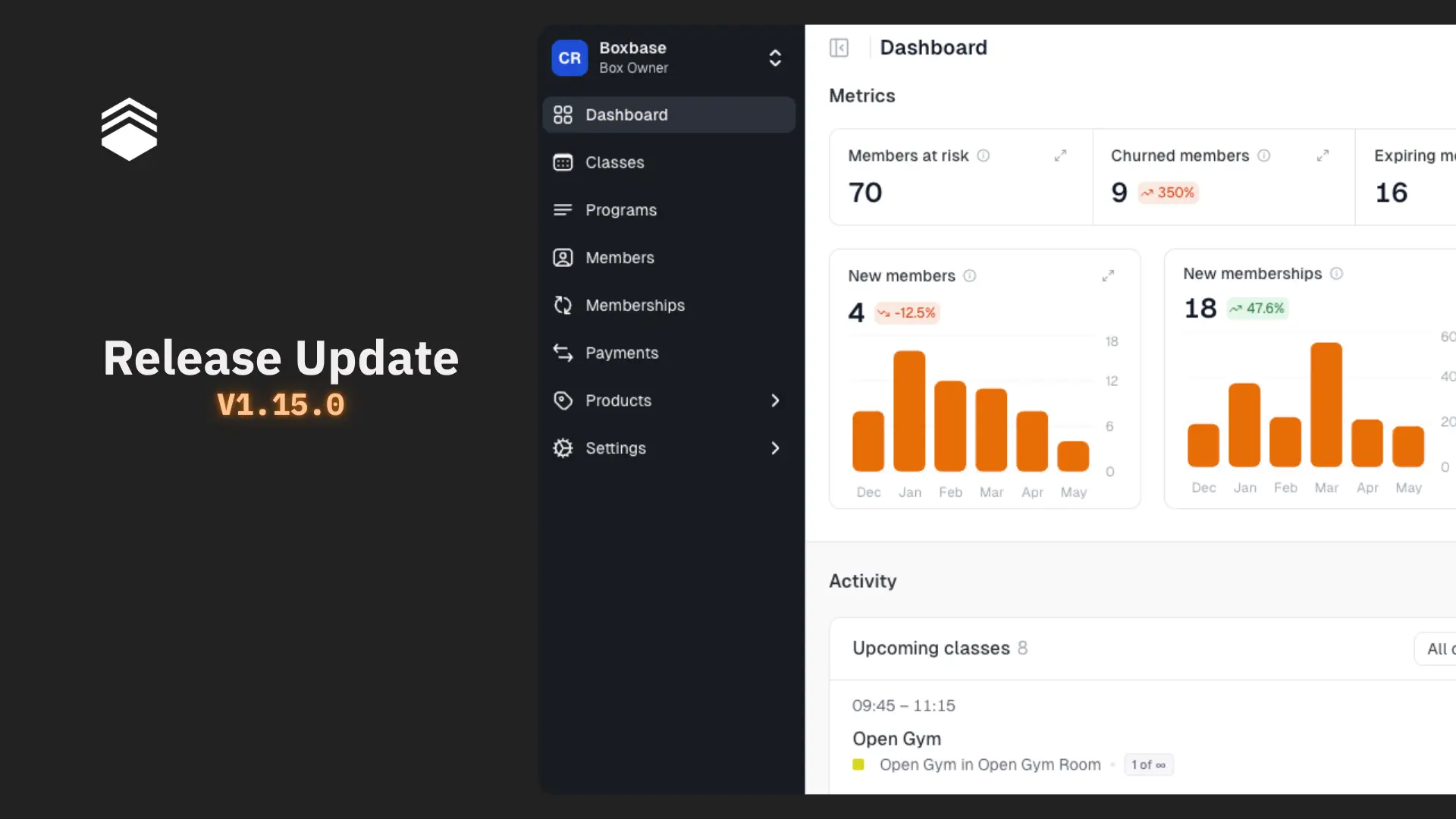Select Memberships in the sidebar navigation
Screen dimensions: 1456x819
[x=635, y=305]
